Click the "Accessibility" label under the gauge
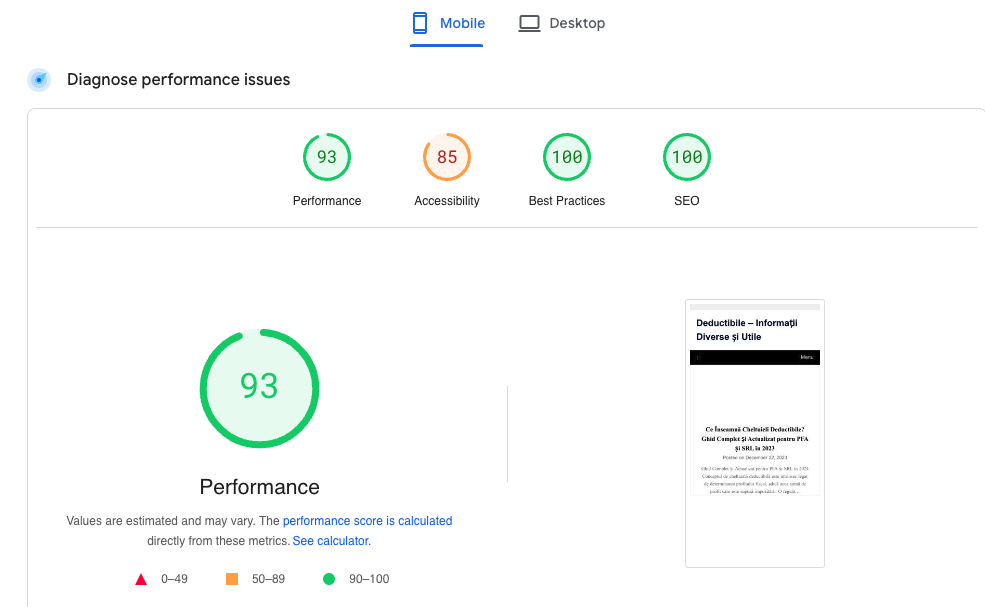 click(447, 201)
